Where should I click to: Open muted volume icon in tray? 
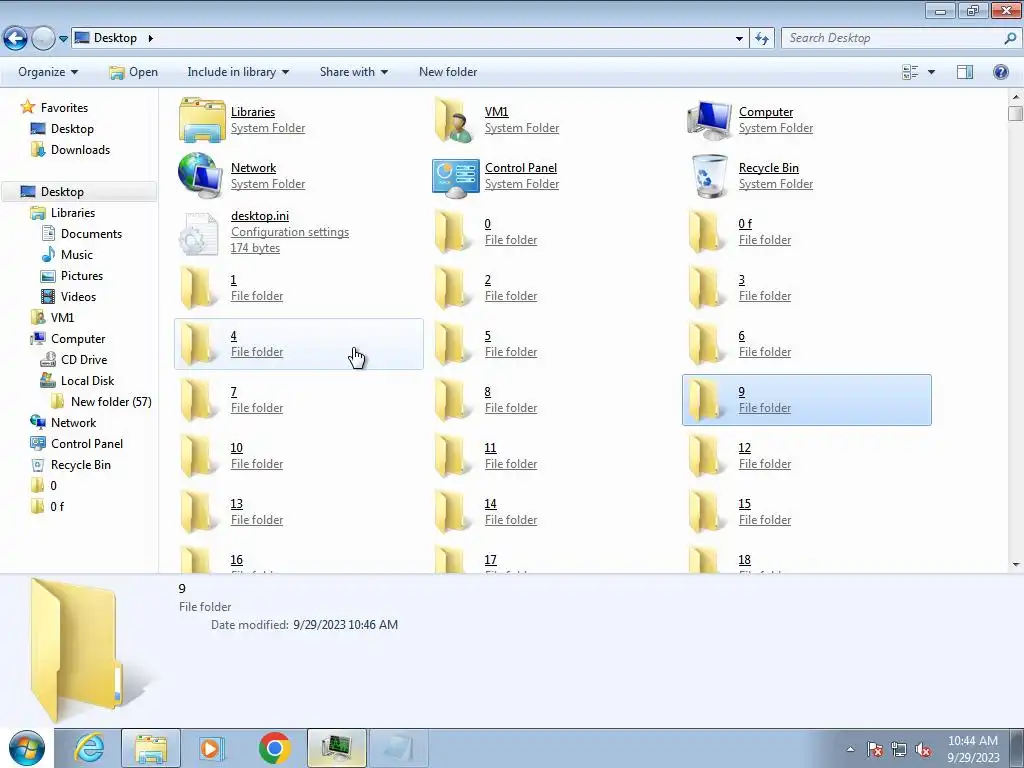pyautogui.click(x=923, y=750)
